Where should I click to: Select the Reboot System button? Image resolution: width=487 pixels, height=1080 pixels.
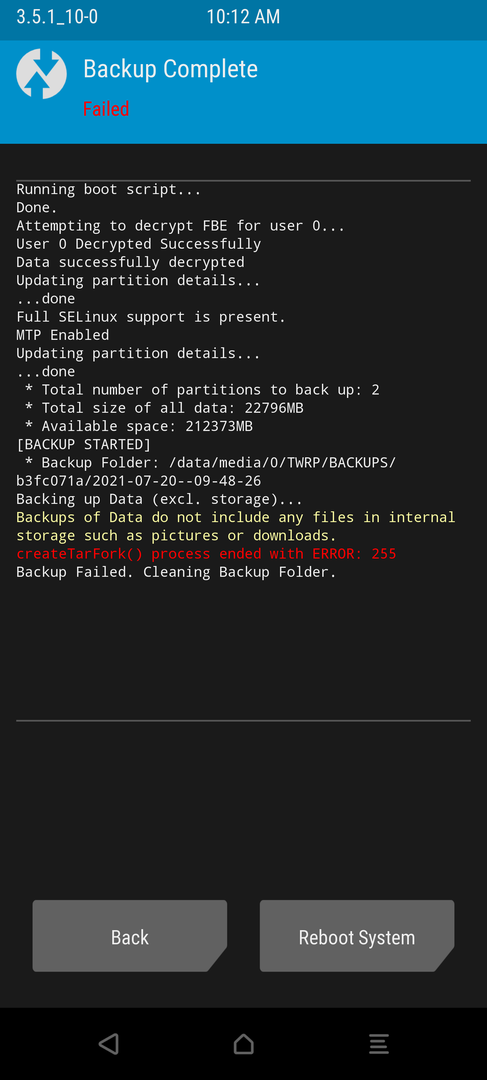[357, 936]
